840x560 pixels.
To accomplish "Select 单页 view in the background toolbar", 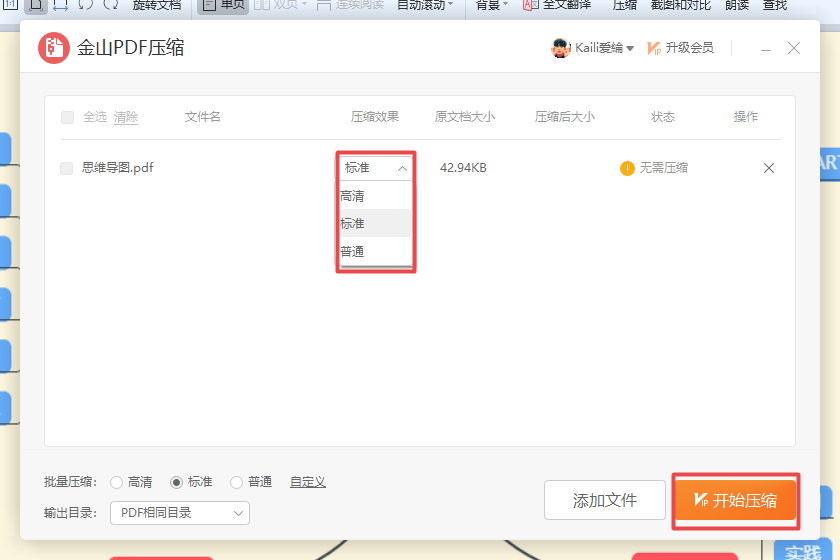I will (223, 5).
